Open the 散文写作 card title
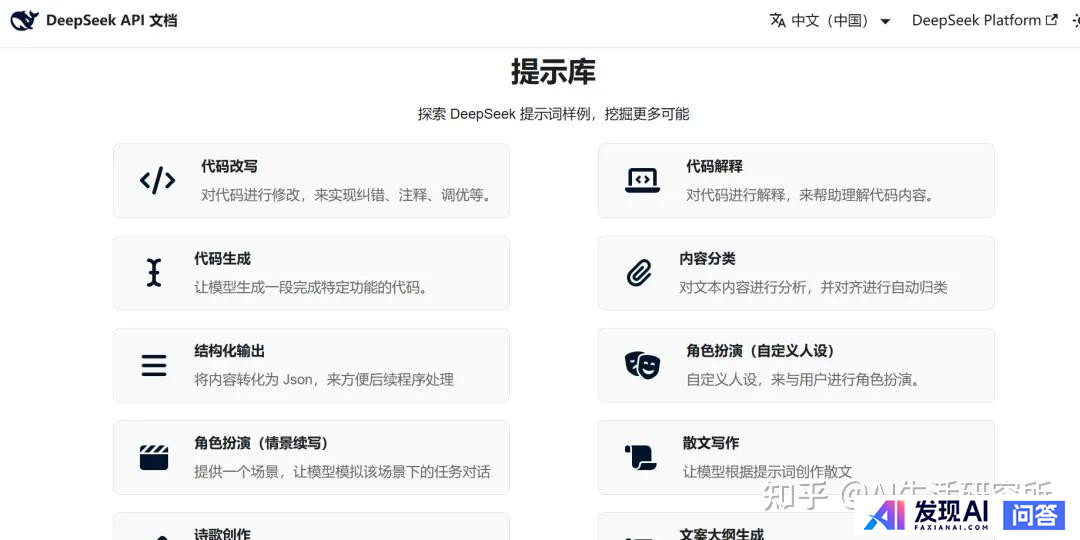 pyautogui.click(x=711, y=443)
